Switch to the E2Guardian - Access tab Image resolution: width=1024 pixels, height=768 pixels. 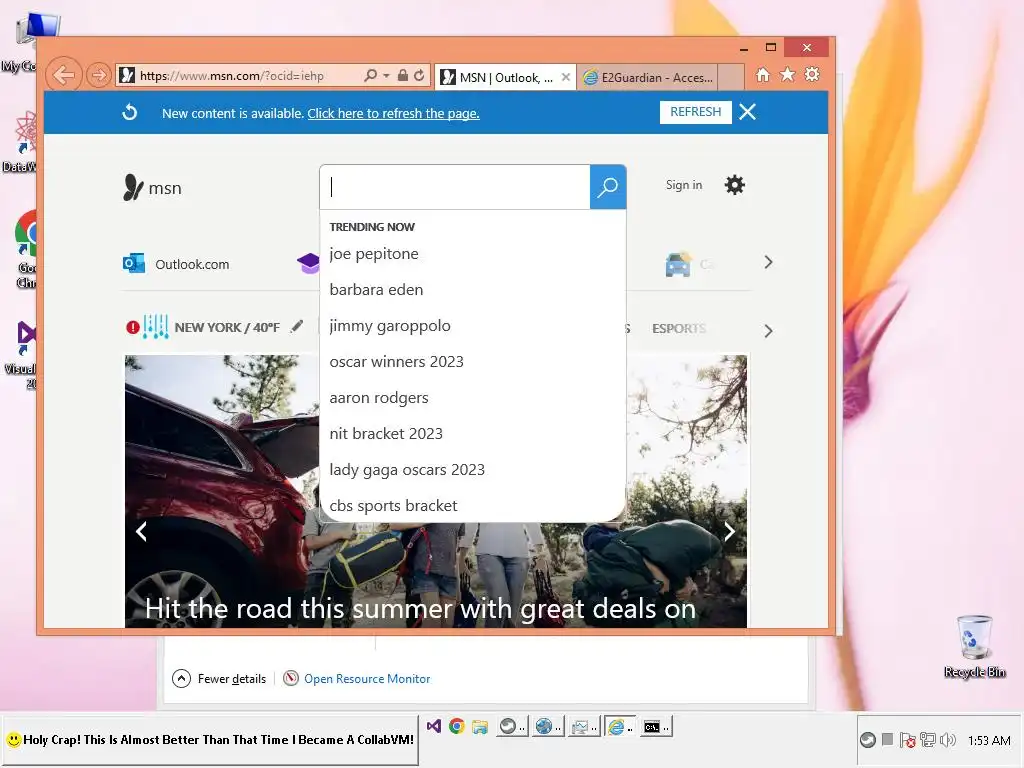648,78
